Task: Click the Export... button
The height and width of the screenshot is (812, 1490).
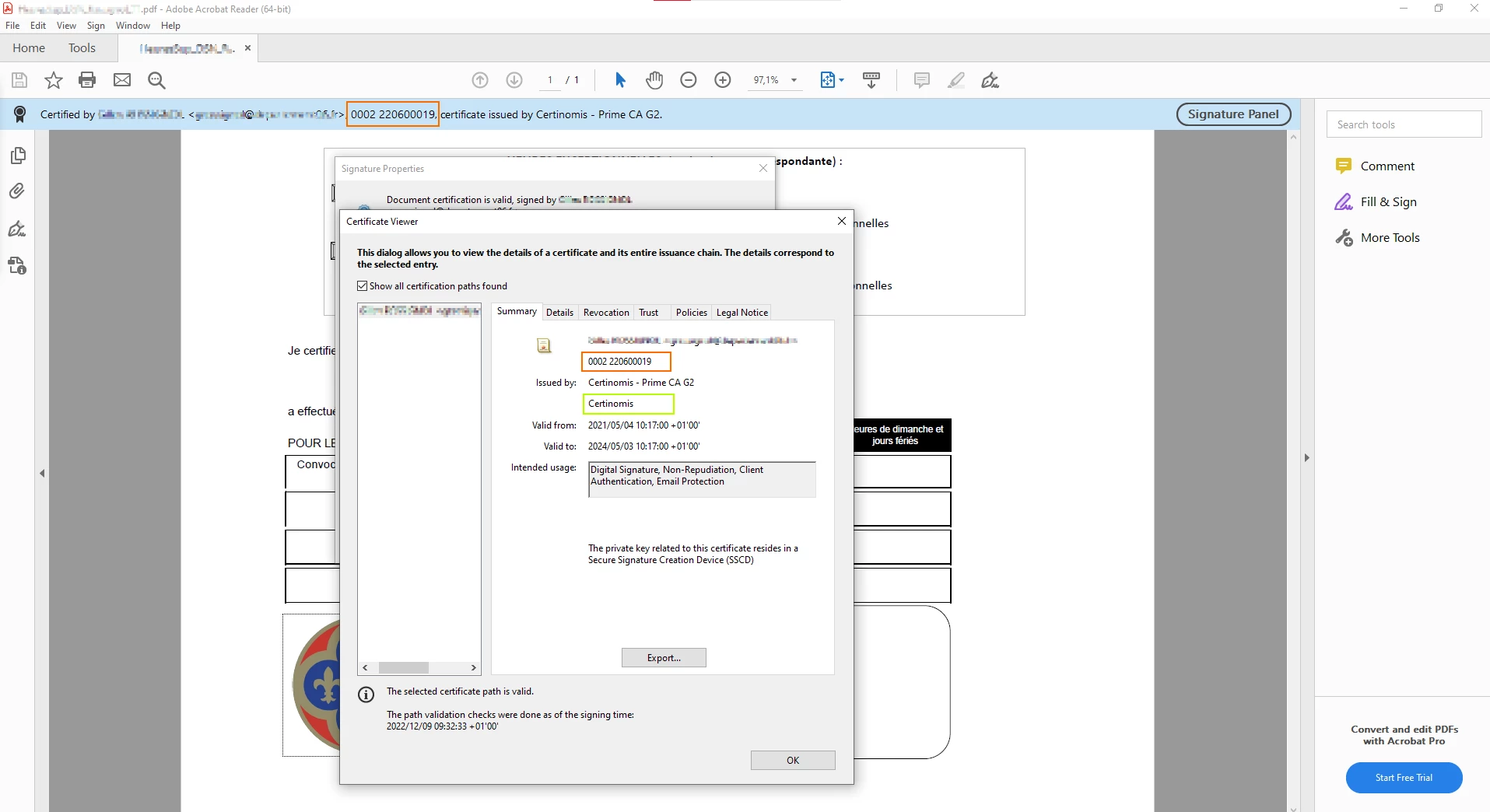Action: coord(664,658)
